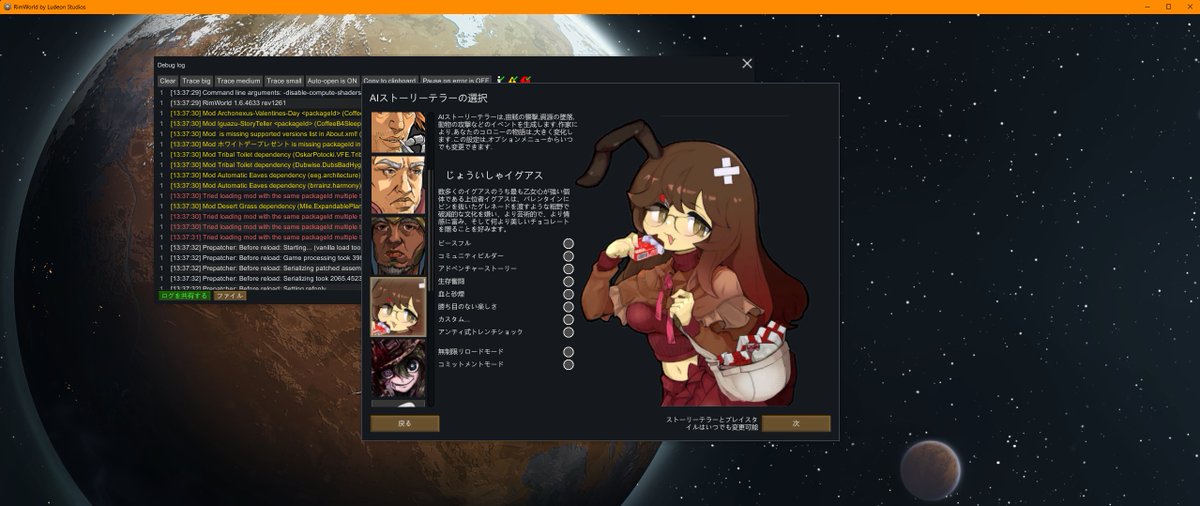Choose アドベンチャーストーリー difficulty radio button
The width and height of the screenshot is (1200, 506).
tap(568, 269)
